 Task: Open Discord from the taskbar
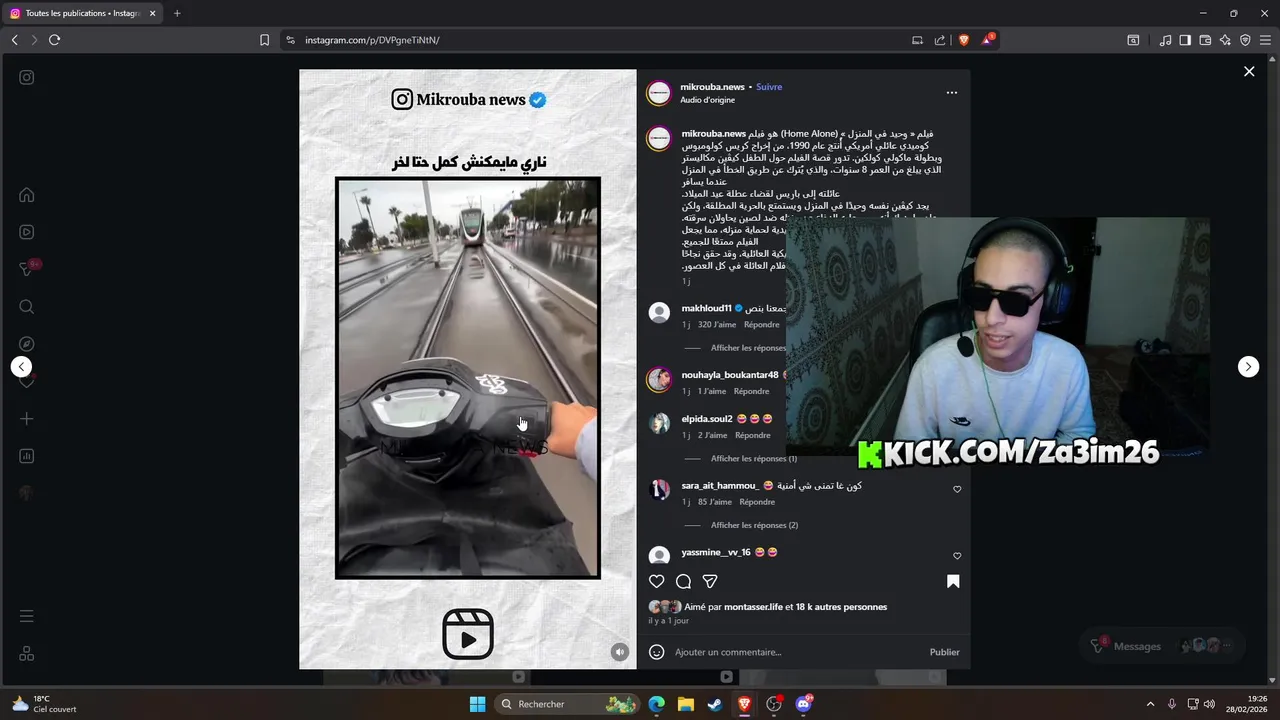(803, 704)
